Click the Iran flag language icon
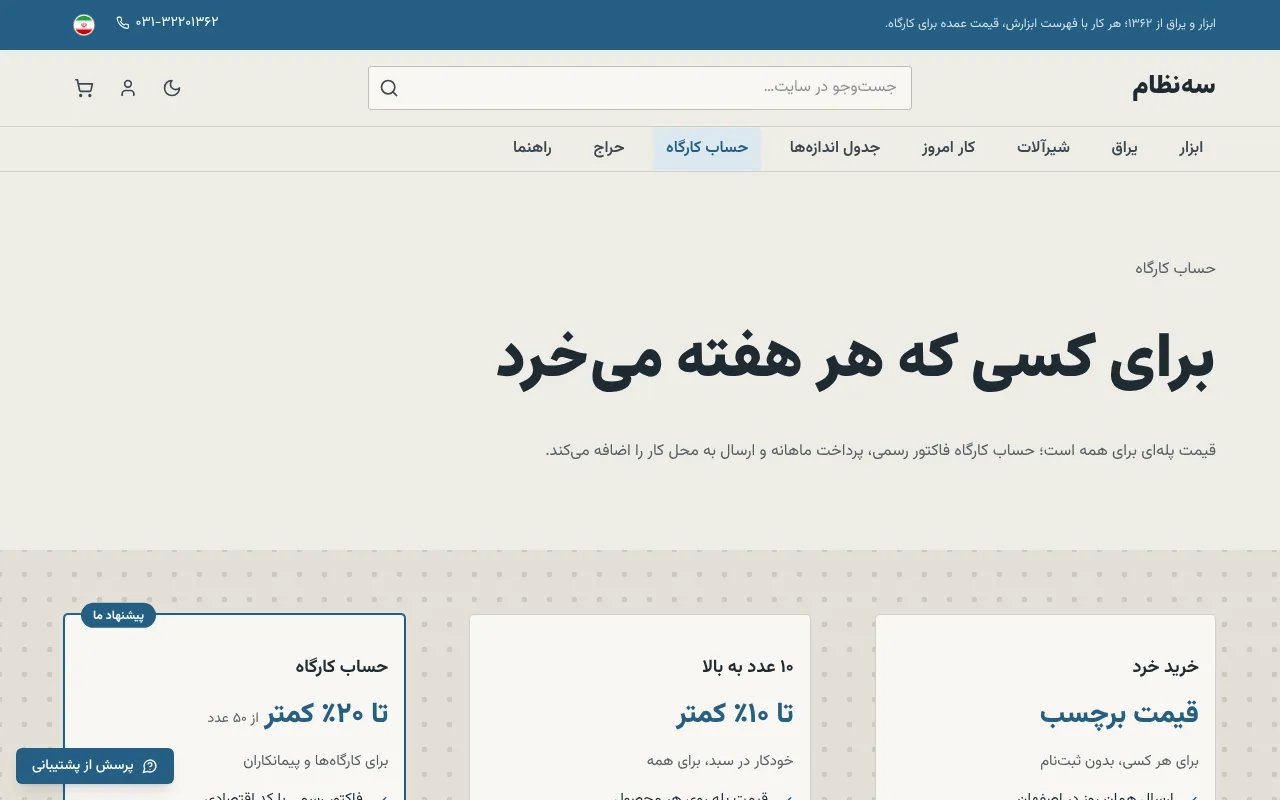 [x=84, y=24]
